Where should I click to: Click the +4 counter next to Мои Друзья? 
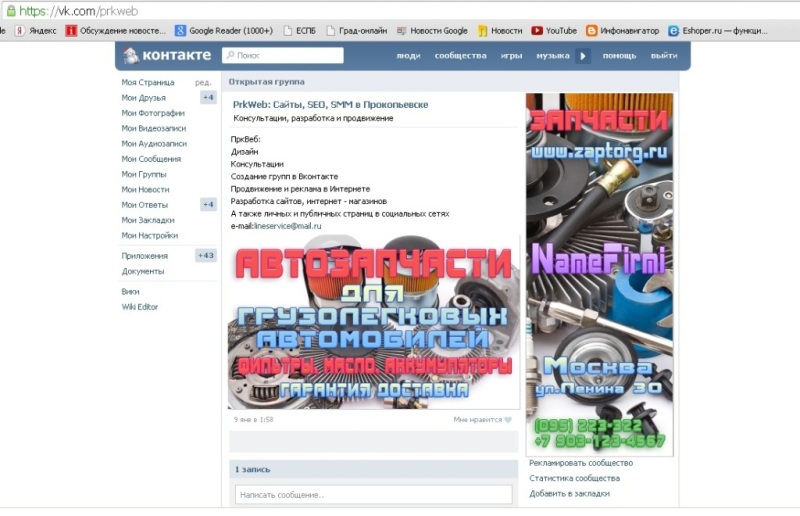click(208, 97)
